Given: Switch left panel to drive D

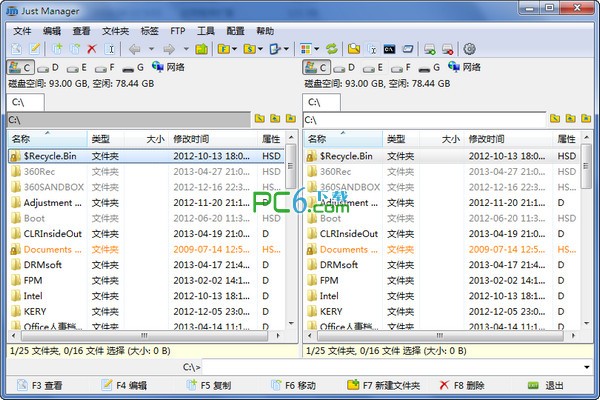Looking at the screenshot, I should [49, 67].
